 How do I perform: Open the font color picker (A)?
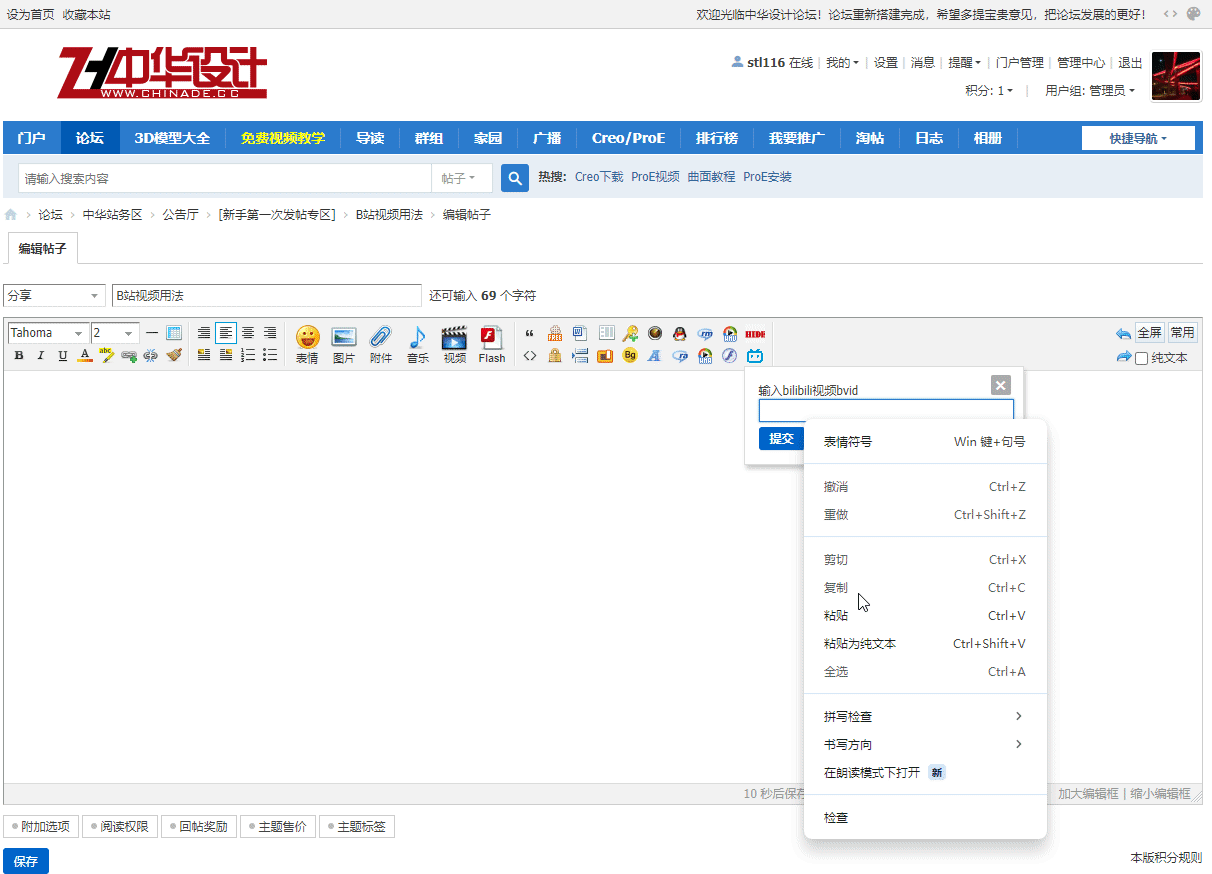click(x=85, y=355)
